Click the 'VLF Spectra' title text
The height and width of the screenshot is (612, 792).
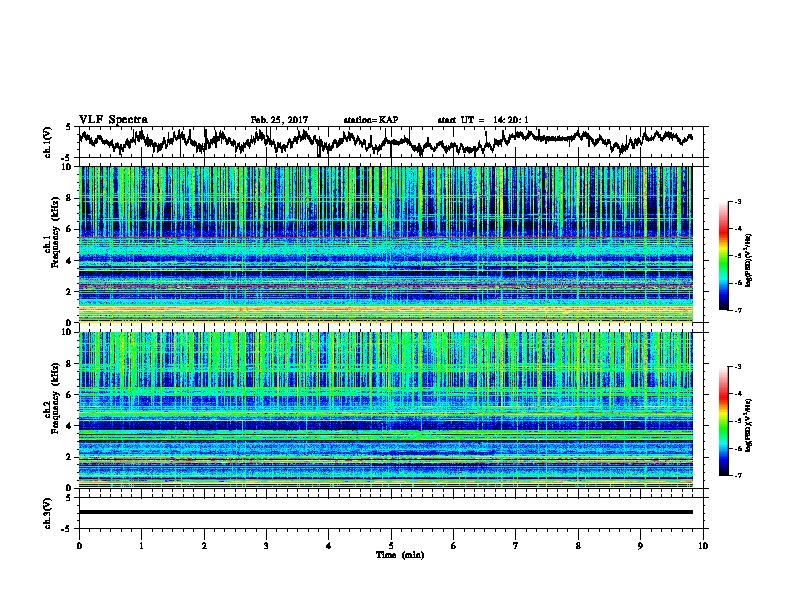(113, 119)
